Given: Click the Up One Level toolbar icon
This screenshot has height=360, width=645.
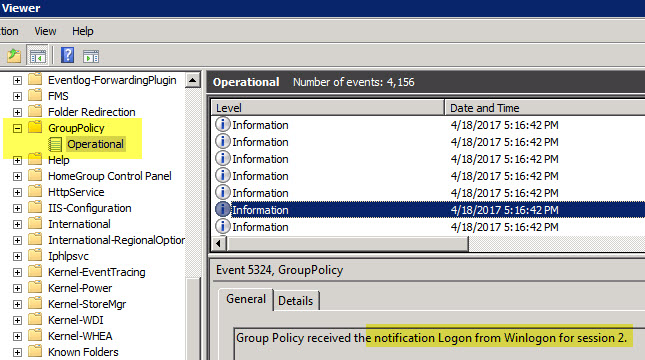Looking at the screenshot, I should (x=14, y=56).
